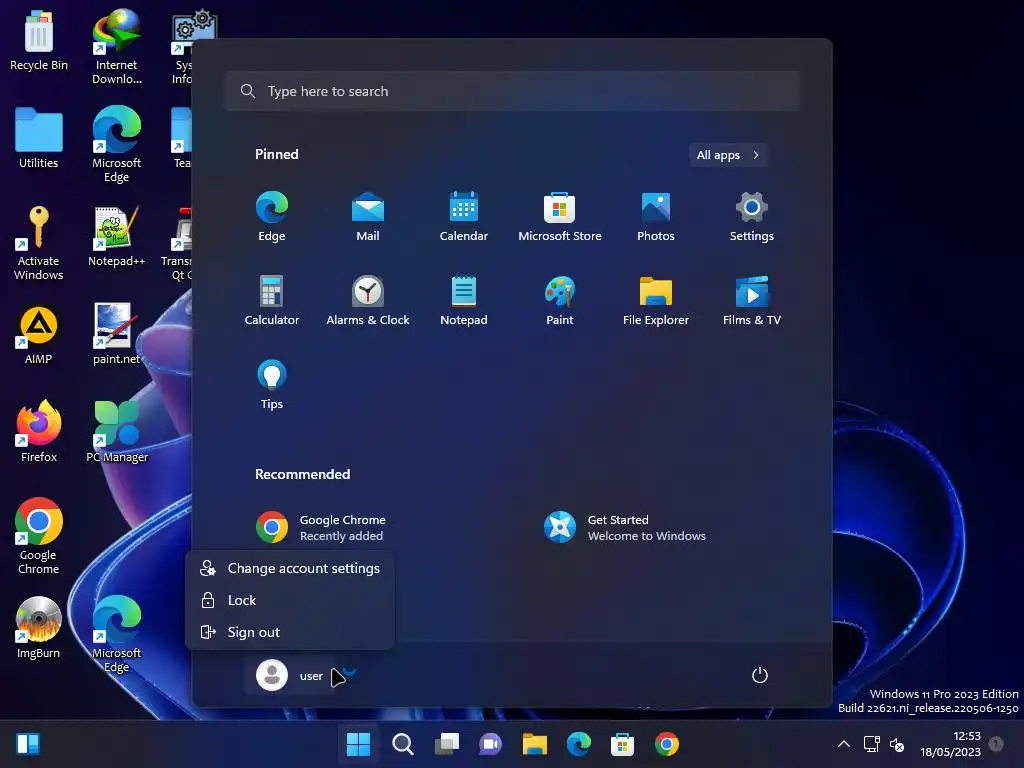1024x768 pixels.
Task: Select AIMP desktop shortcut
Action: (x=39, y=334)
